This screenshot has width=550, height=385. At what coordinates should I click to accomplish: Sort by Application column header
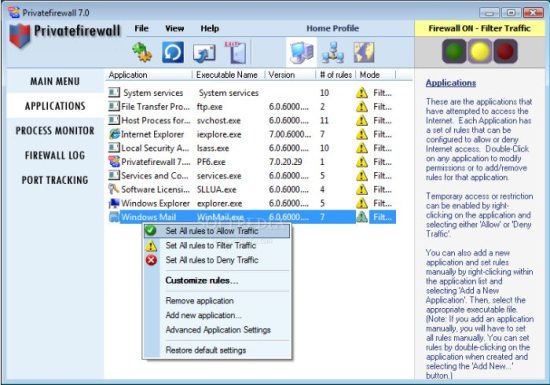(x=149, y=75)
